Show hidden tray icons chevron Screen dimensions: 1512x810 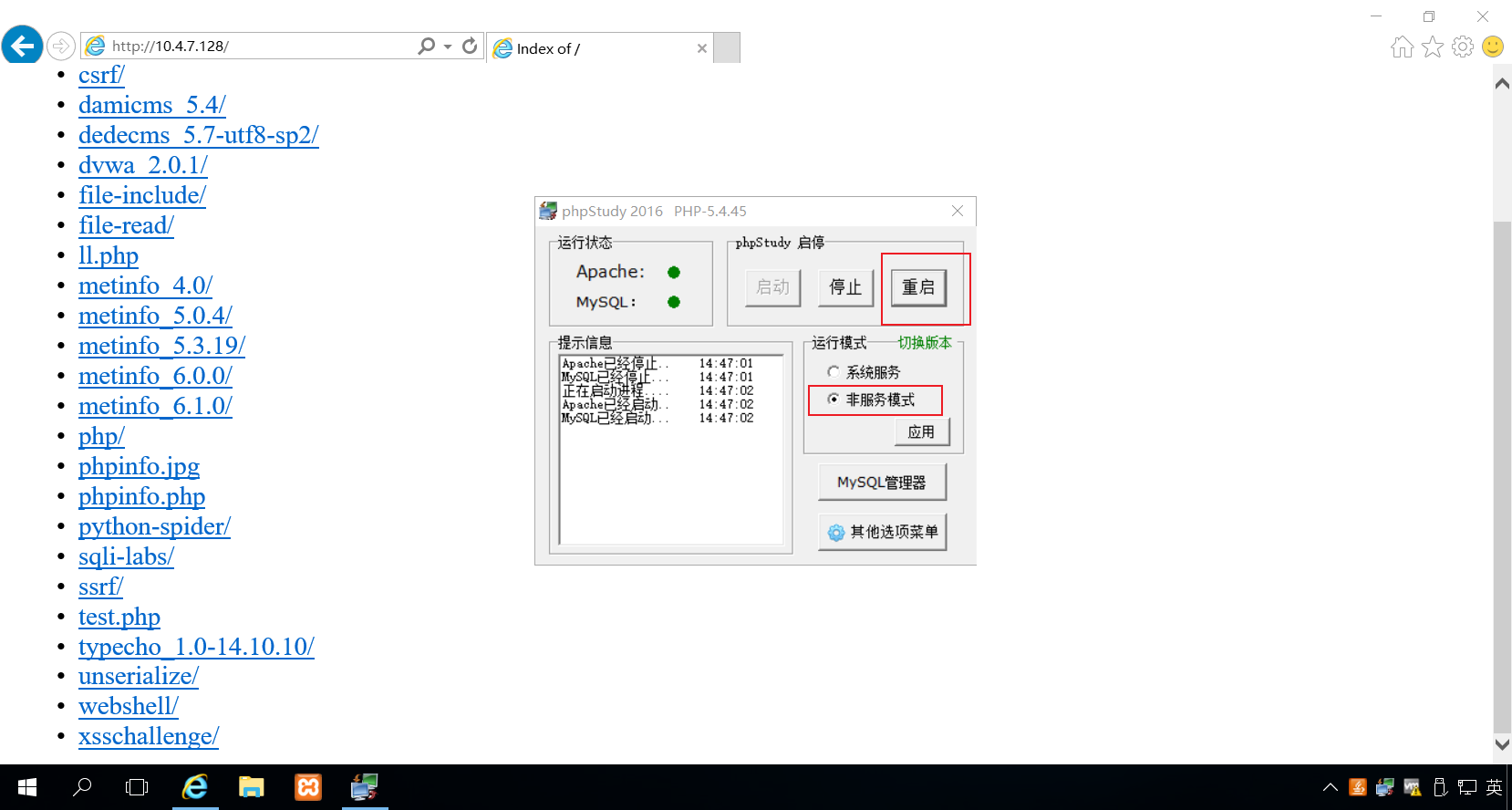point(1331,787)
